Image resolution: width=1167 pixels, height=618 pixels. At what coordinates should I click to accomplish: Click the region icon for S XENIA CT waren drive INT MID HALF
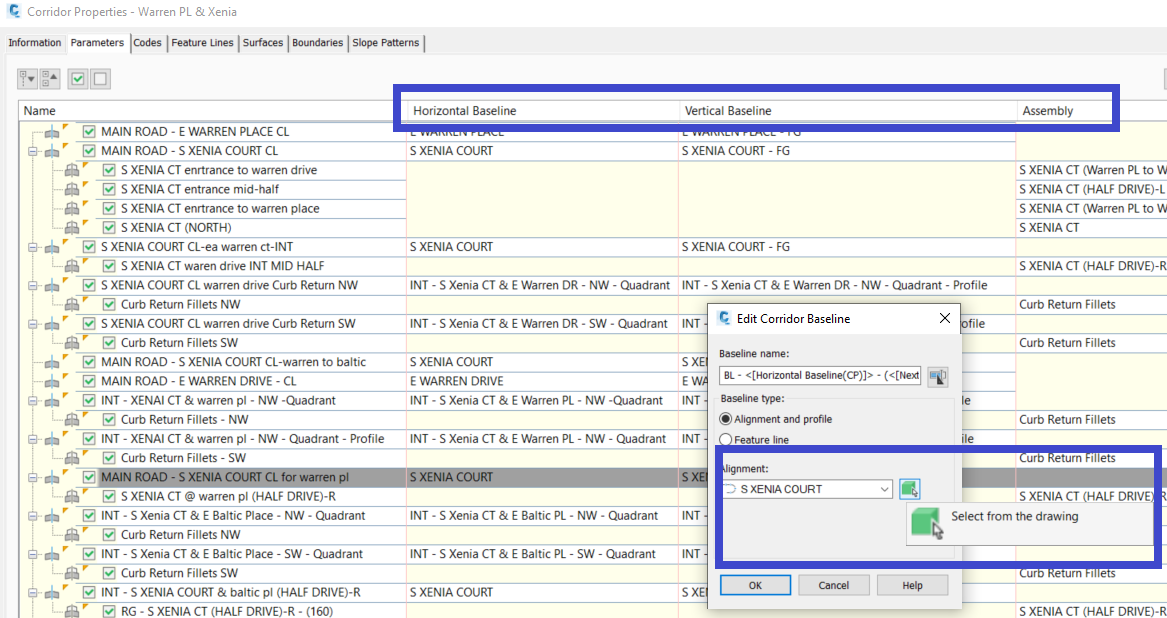click(x=72, y=266)
